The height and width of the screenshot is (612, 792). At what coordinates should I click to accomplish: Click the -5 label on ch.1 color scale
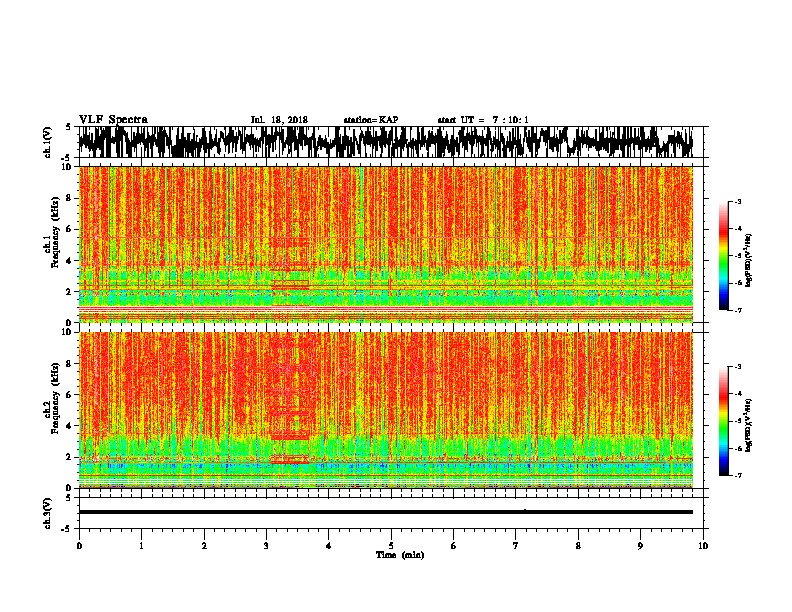[737, 256]
